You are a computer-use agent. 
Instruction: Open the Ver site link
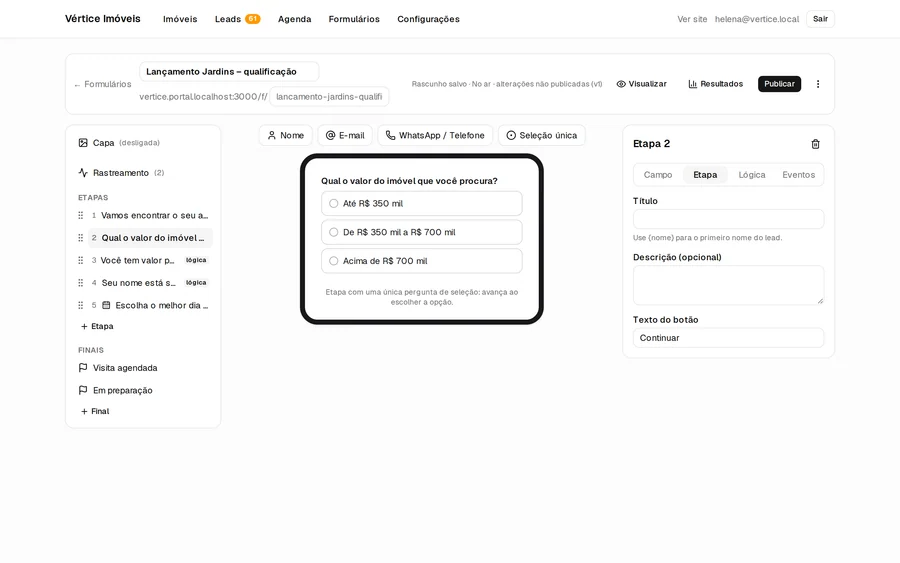click(692, 19)
